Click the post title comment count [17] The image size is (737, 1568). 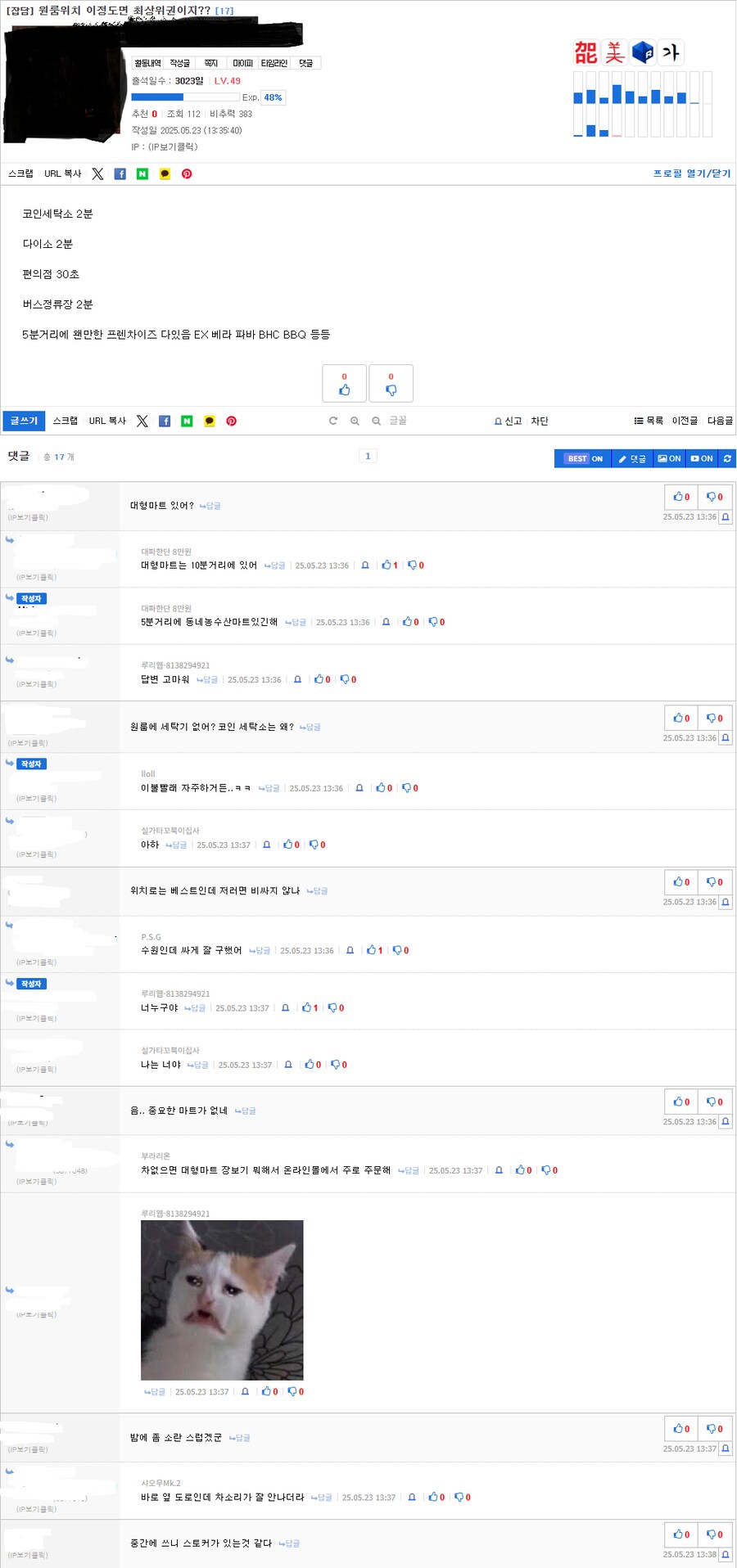tap(224, 11)
